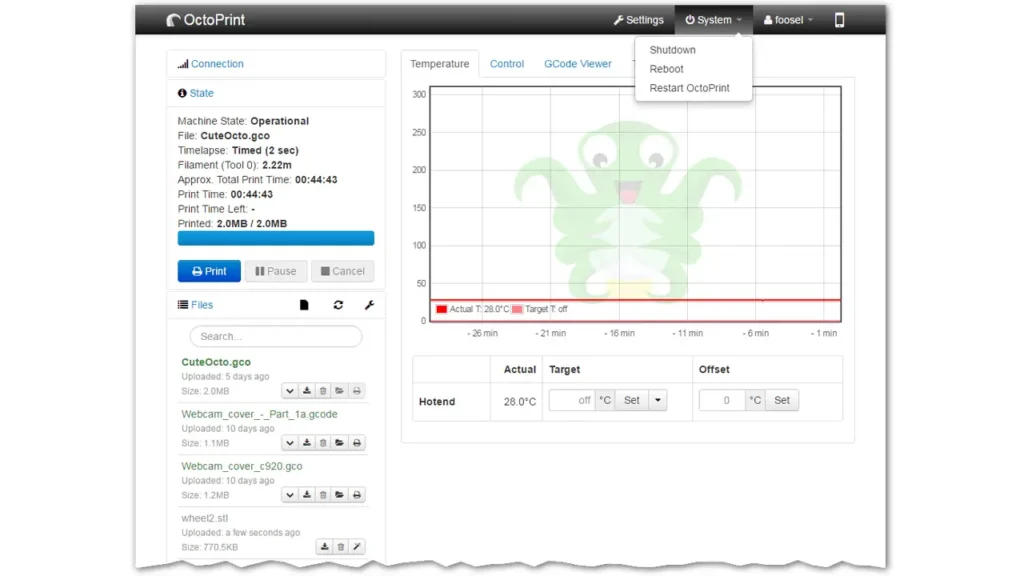Download Webcam_cover_-_Part_1a.gcode
Screen dimensions: 1024x576
tap(307, 443)
